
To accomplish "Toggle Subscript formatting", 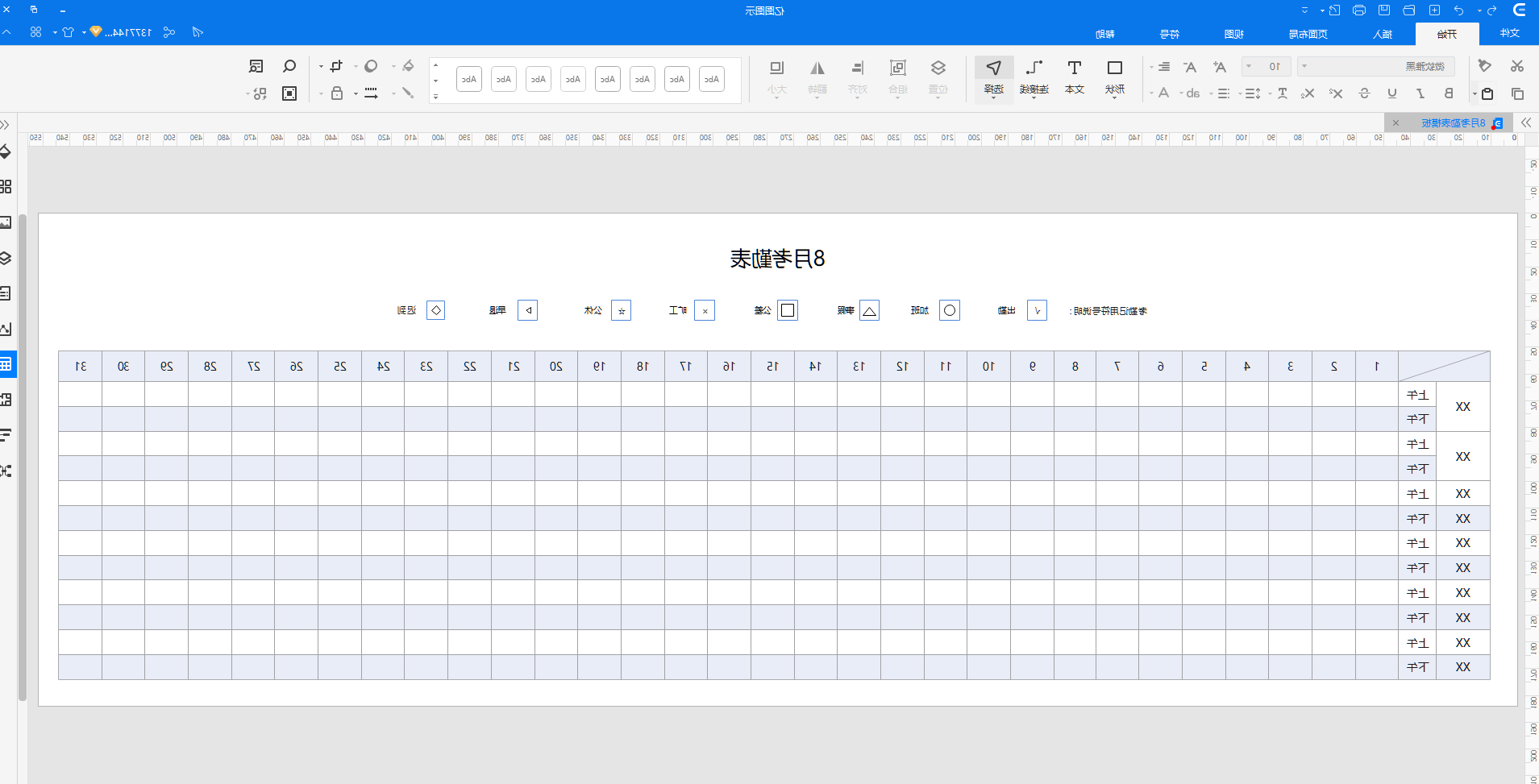I will (1308, 93).
